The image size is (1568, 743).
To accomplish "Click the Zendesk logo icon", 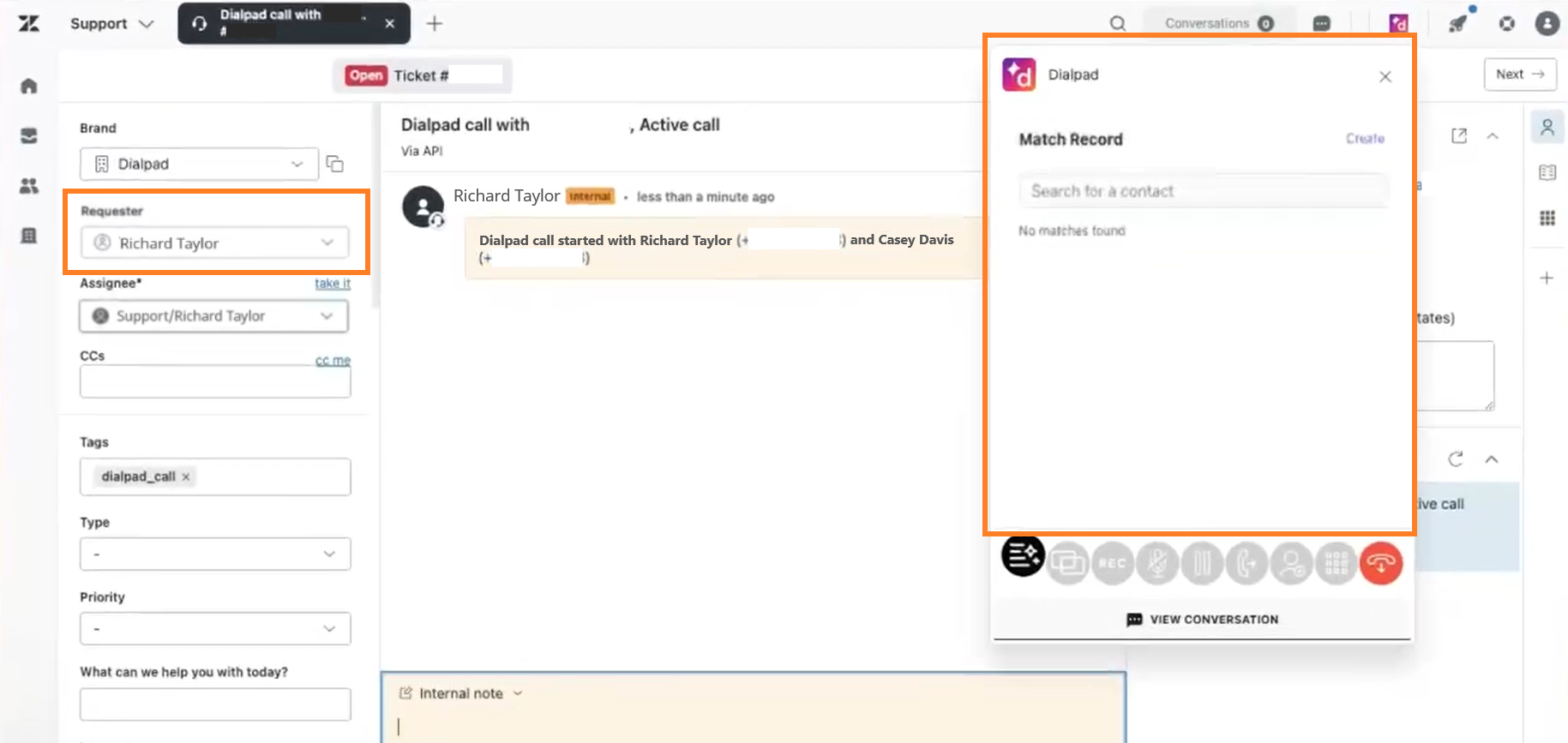I will coord(29,24).
